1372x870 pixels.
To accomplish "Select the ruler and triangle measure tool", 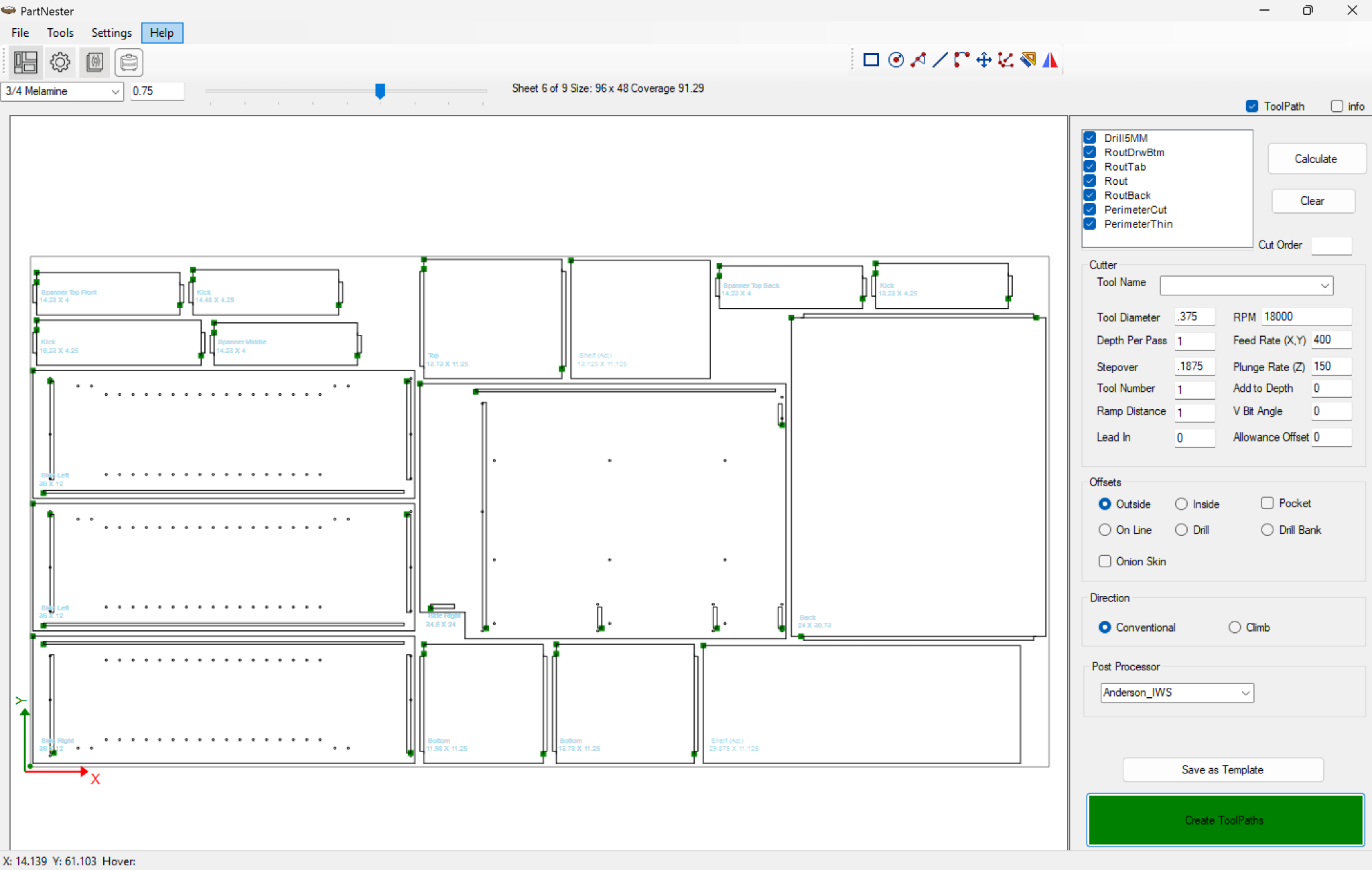I will point(1028,60).
